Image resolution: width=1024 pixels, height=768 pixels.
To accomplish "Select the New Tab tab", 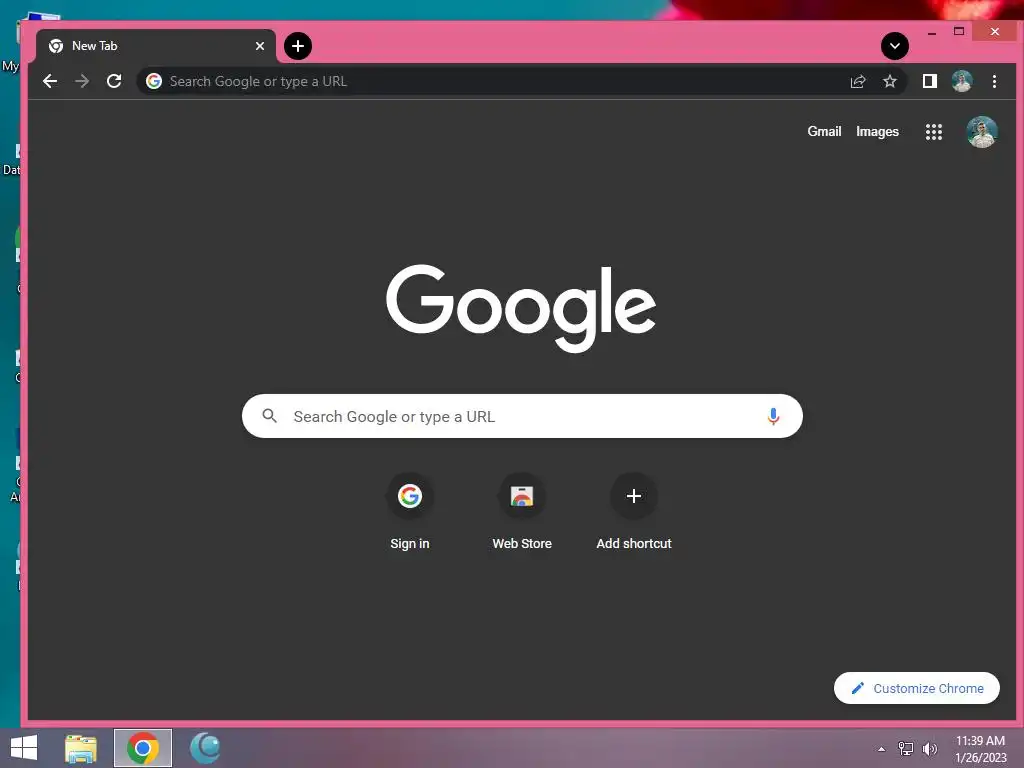I will pos(156,46).
